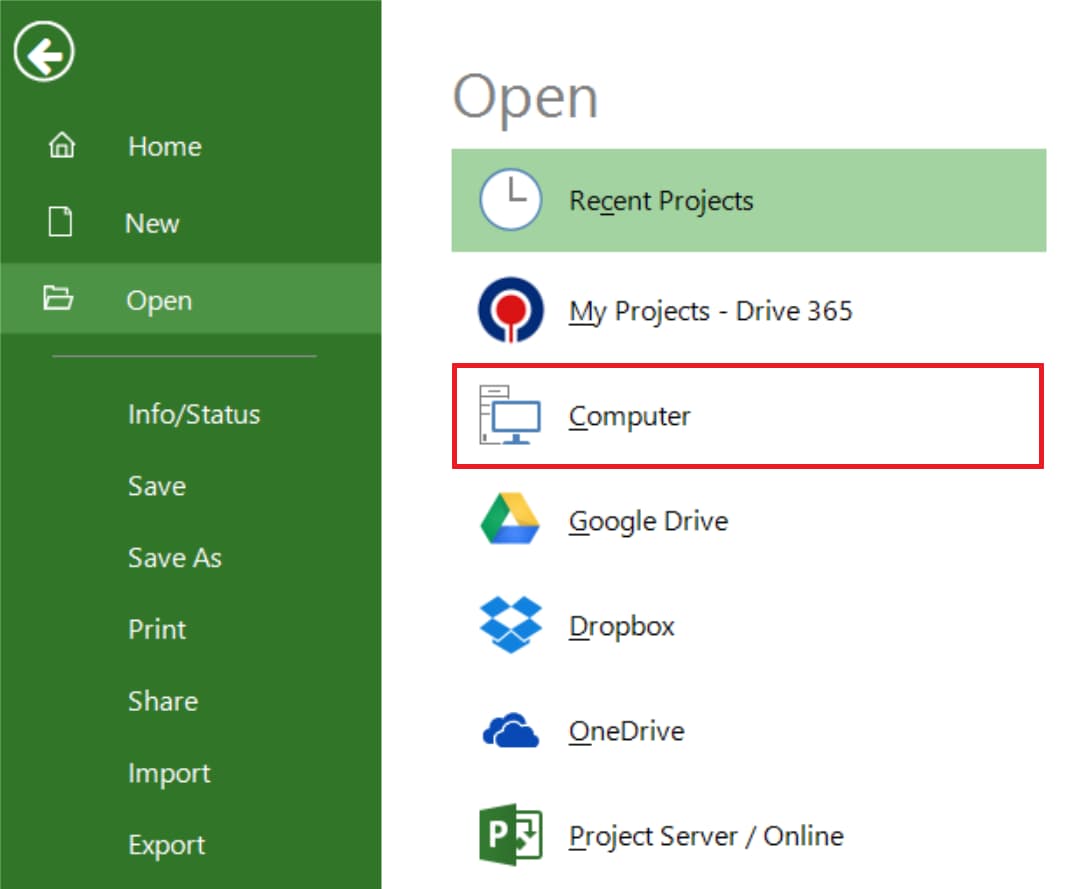1068x889 pixels.
Task: Select the Open tab in sidebar
Action: point(159,300)
